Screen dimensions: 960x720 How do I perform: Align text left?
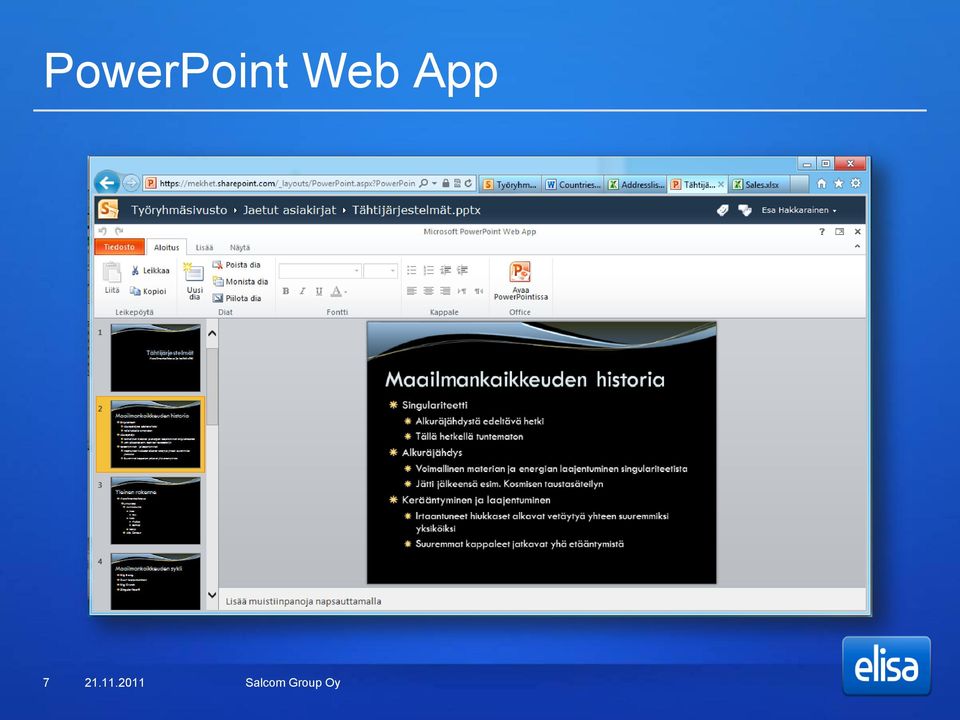(x=411, y=291)
